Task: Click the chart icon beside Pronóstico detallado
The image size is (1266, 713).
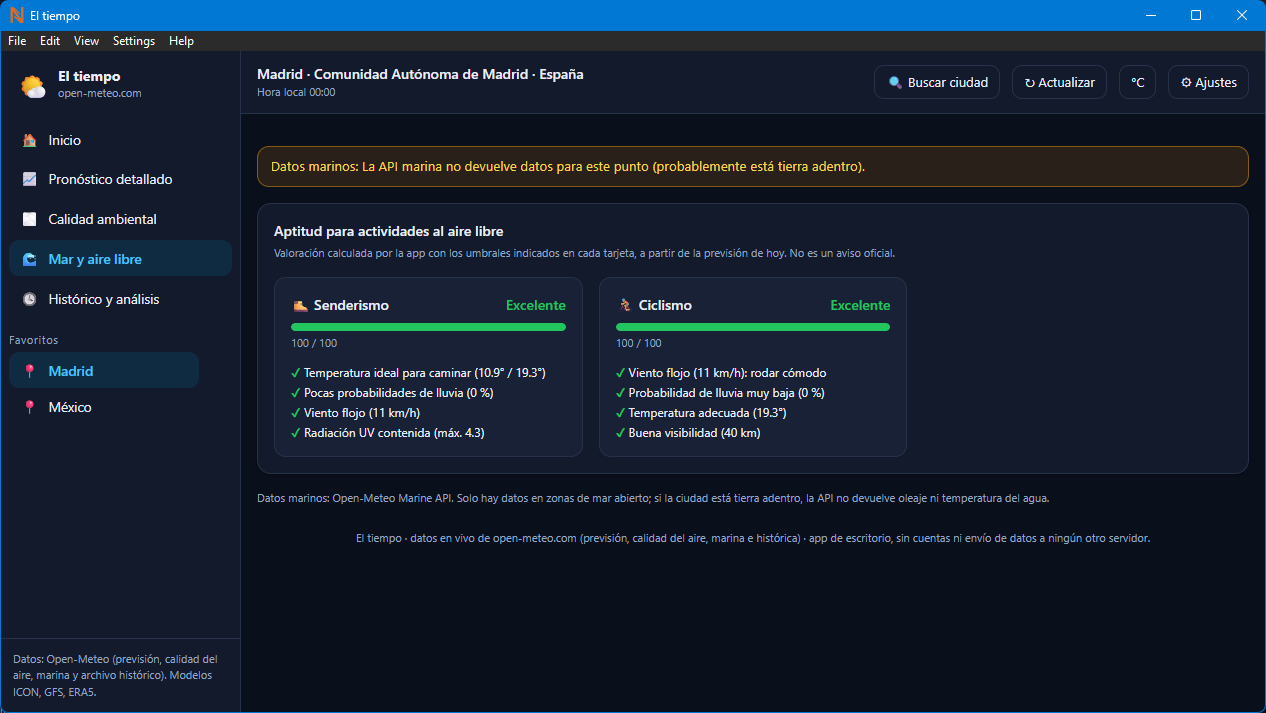Action: [x=30, y=180]
